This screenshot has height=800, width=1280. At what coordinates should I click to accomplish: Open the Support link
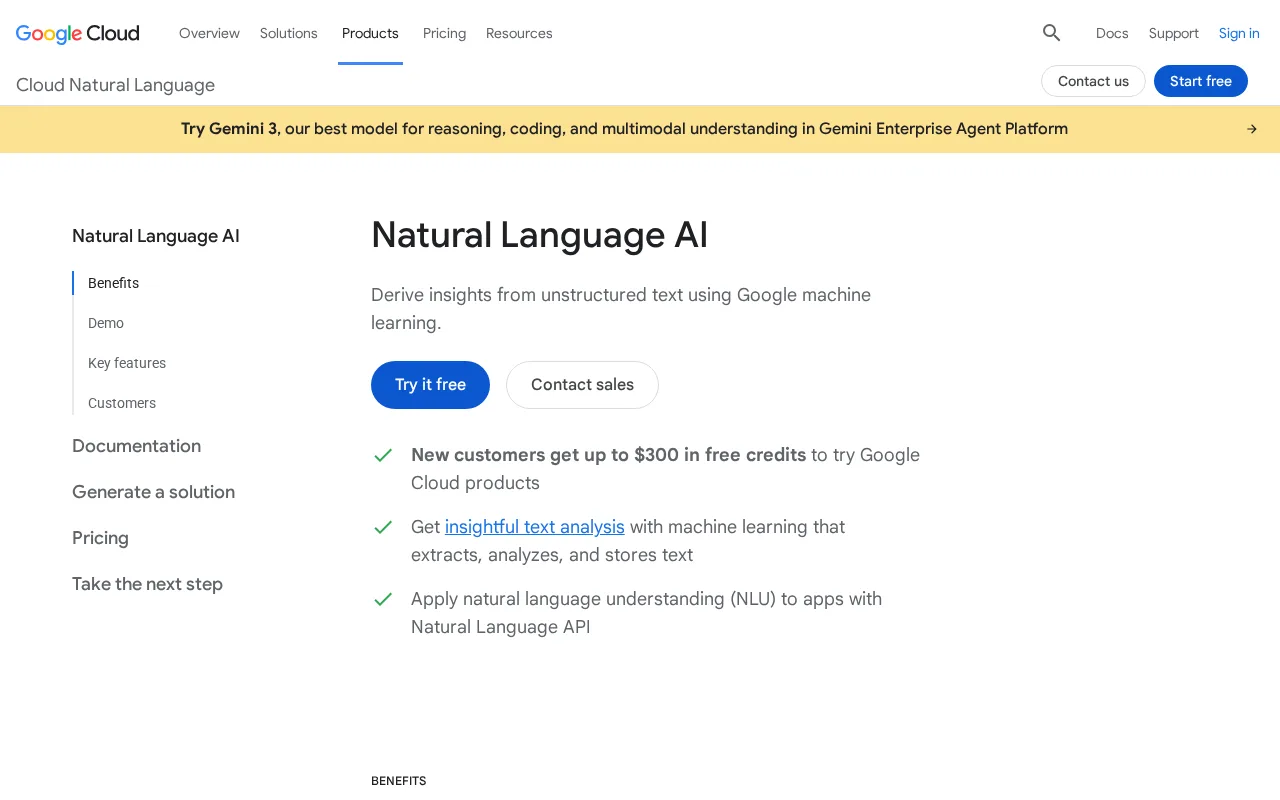coord(1174,33)
